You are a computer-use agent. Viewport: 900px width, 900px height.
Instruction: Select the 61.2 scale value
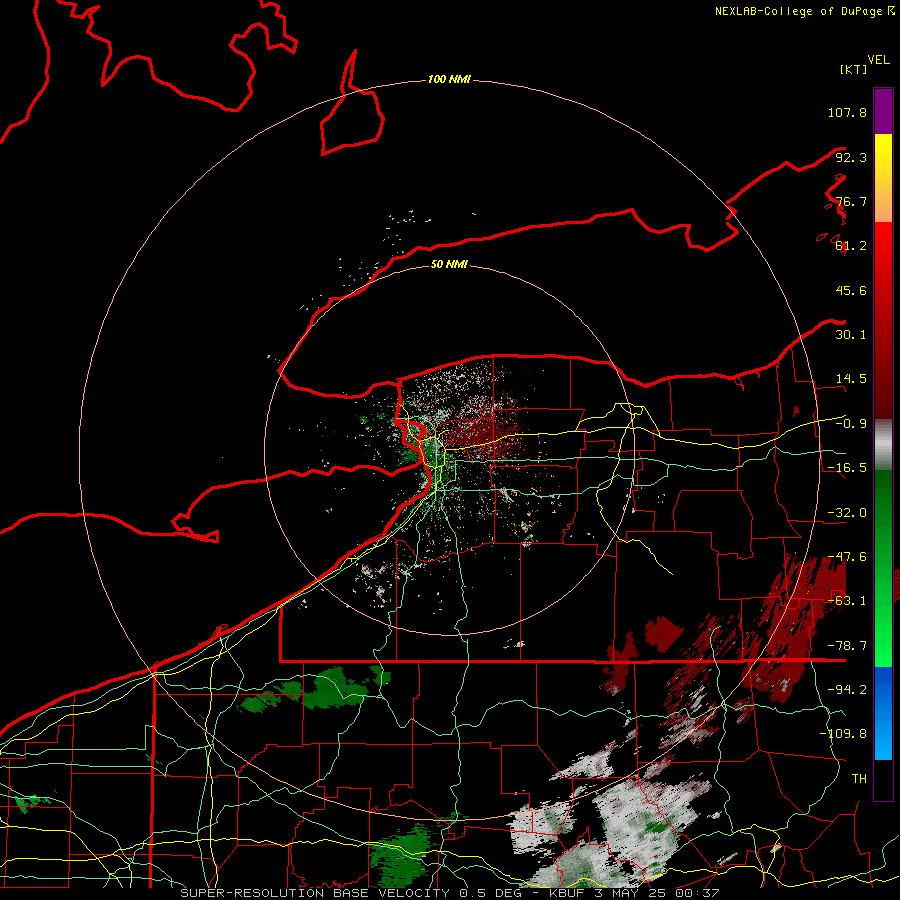click(x=851, y=246)
